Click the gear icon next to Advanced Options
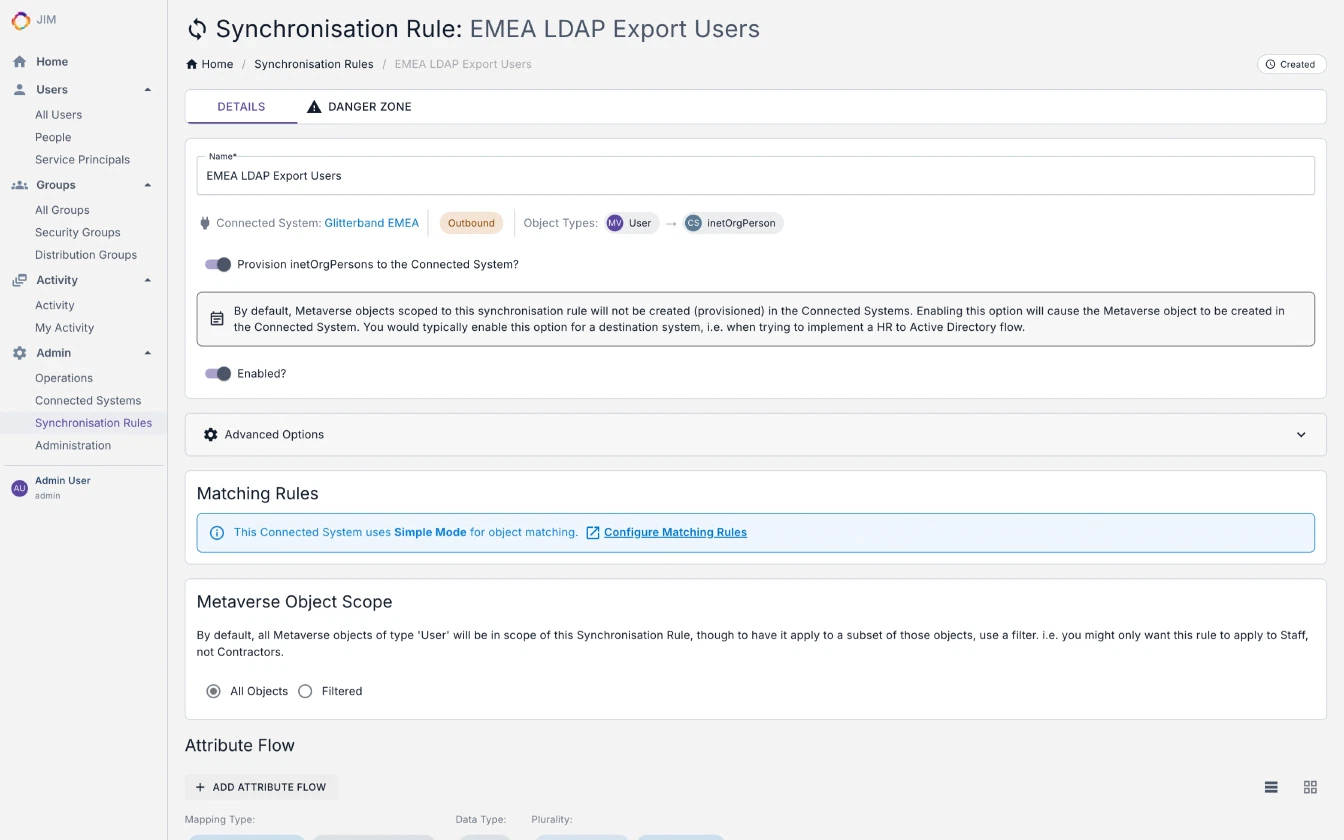The height and width of the screenshot is (840, 1344). (x=210, y=434)
